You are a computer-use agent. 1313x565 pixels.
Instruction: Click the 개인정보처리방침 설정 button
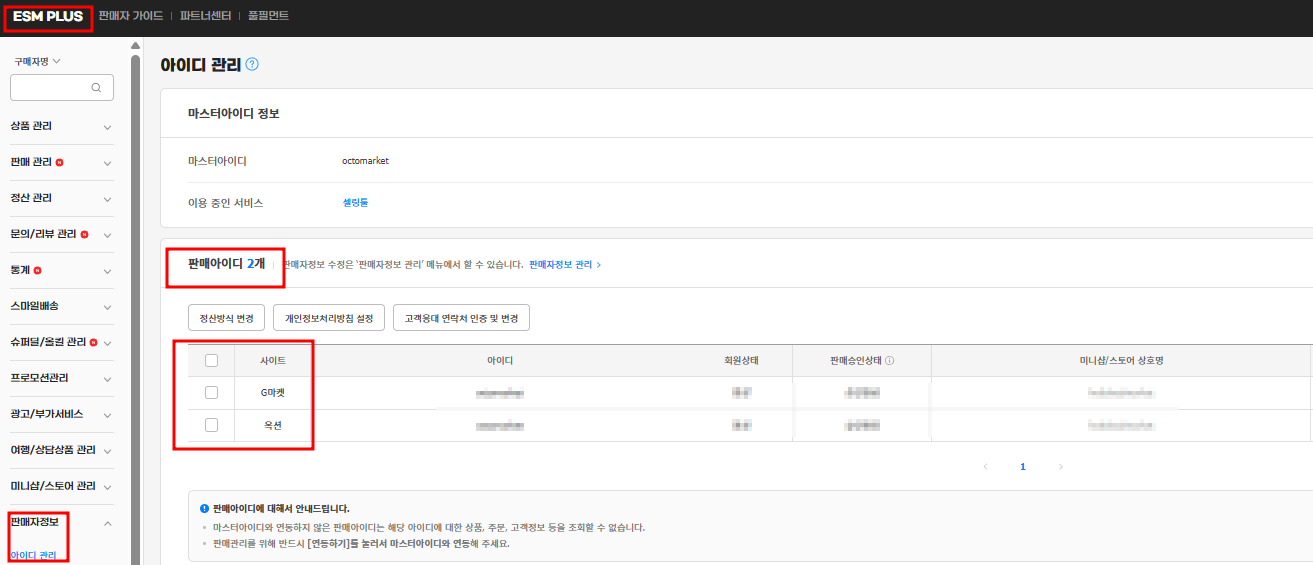tap(329, 318)
